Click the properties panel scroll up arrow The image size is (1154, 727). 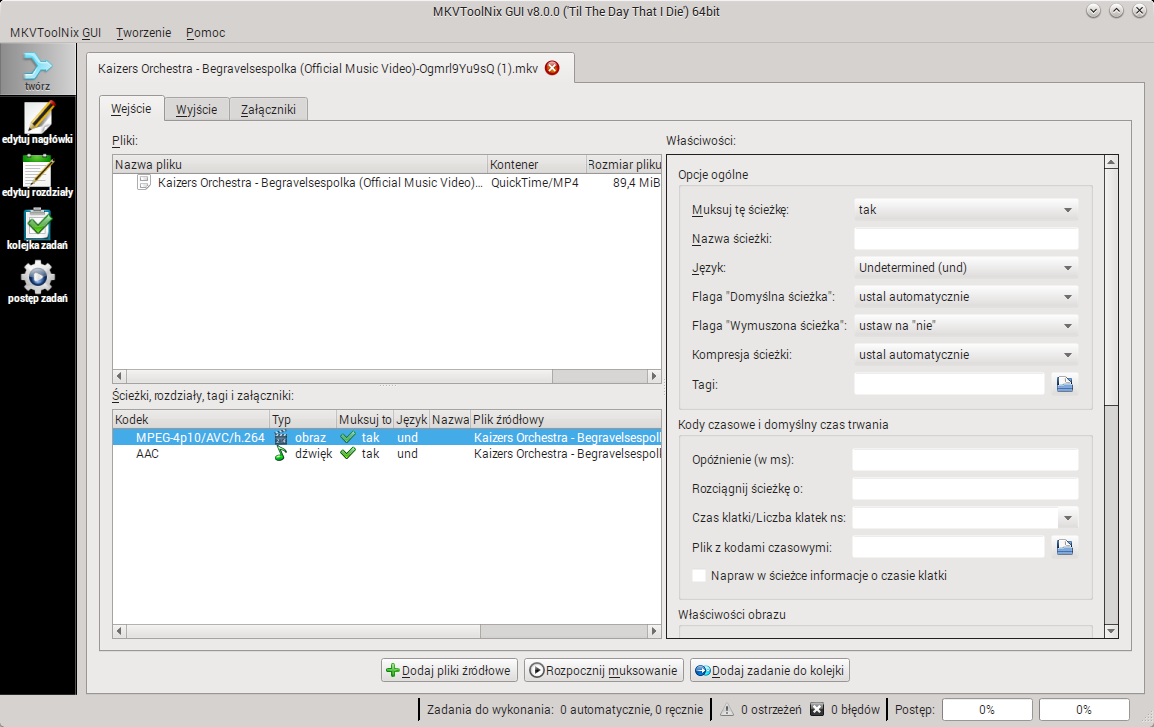click(x=1111, y=162)
